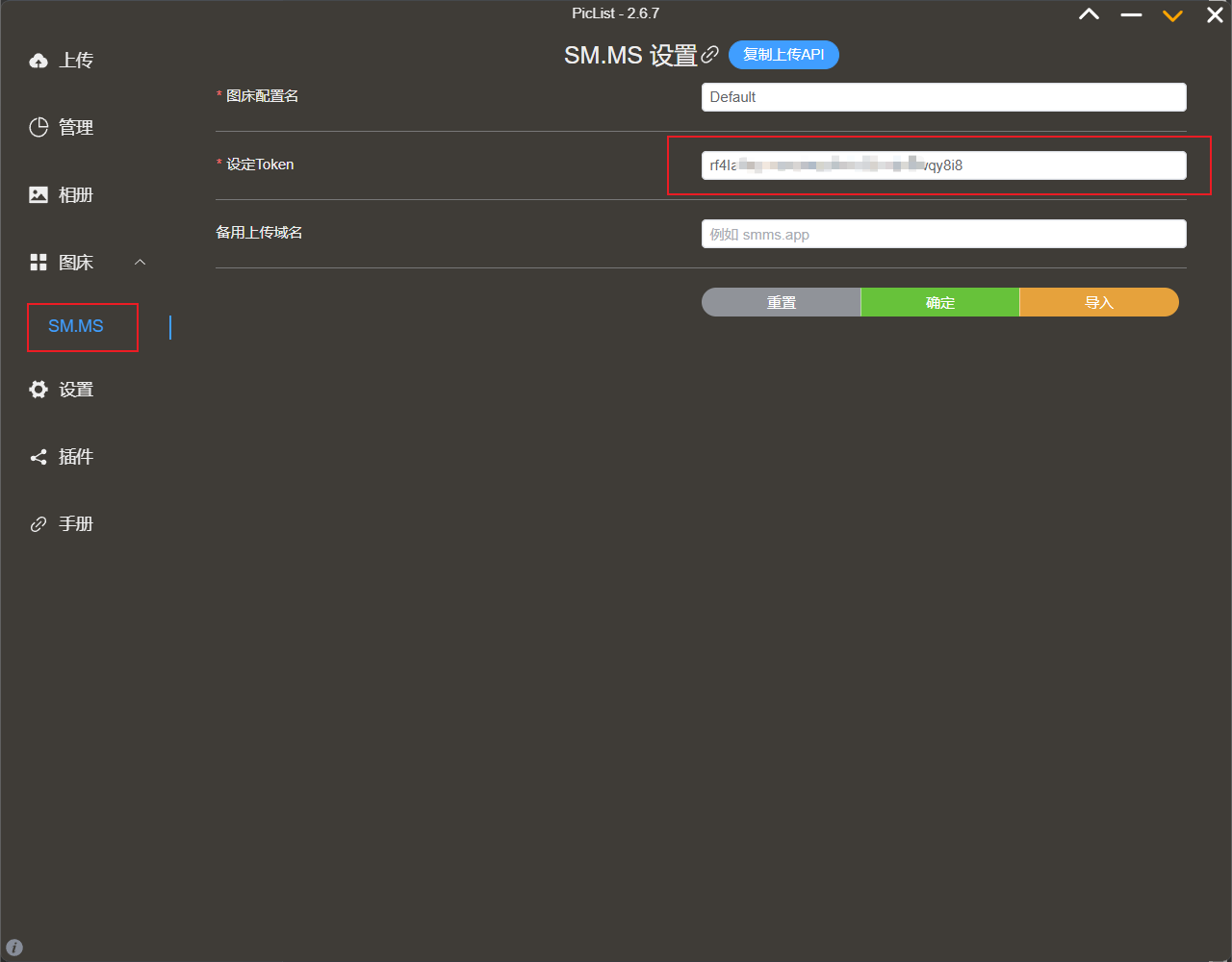Screen dimensions: 1232x962
Task: Click the gray 重置 reset button
Action: pos(781,302)
